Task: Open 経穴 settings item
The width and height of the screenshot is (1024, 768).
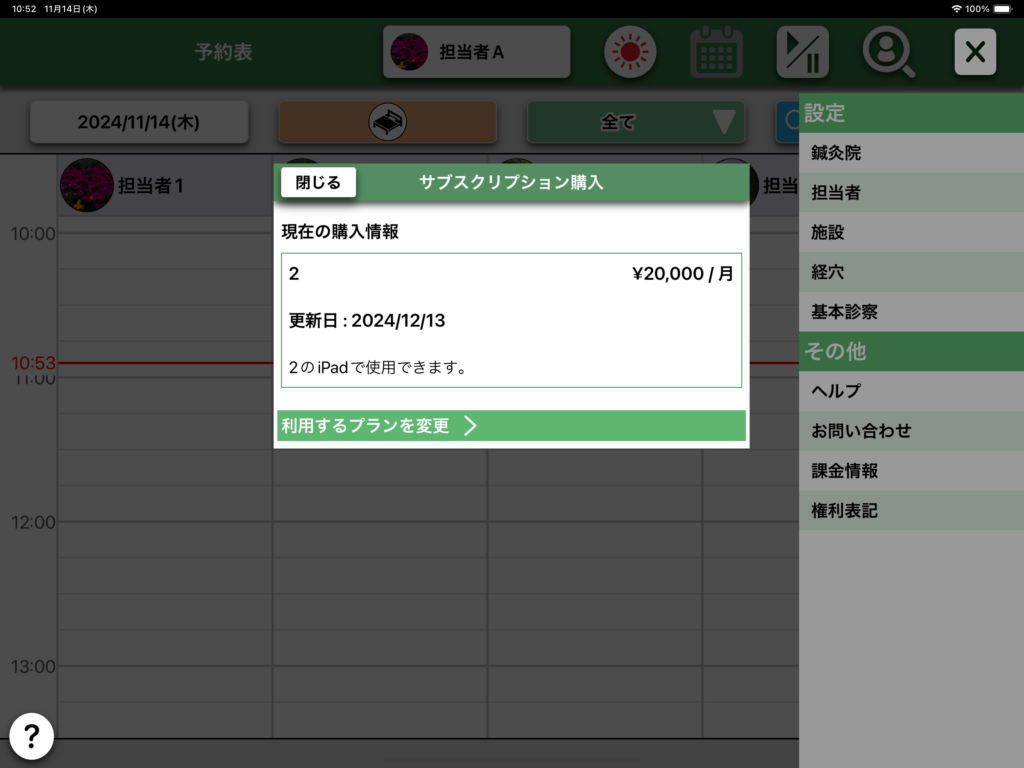Action: [911, 272]
